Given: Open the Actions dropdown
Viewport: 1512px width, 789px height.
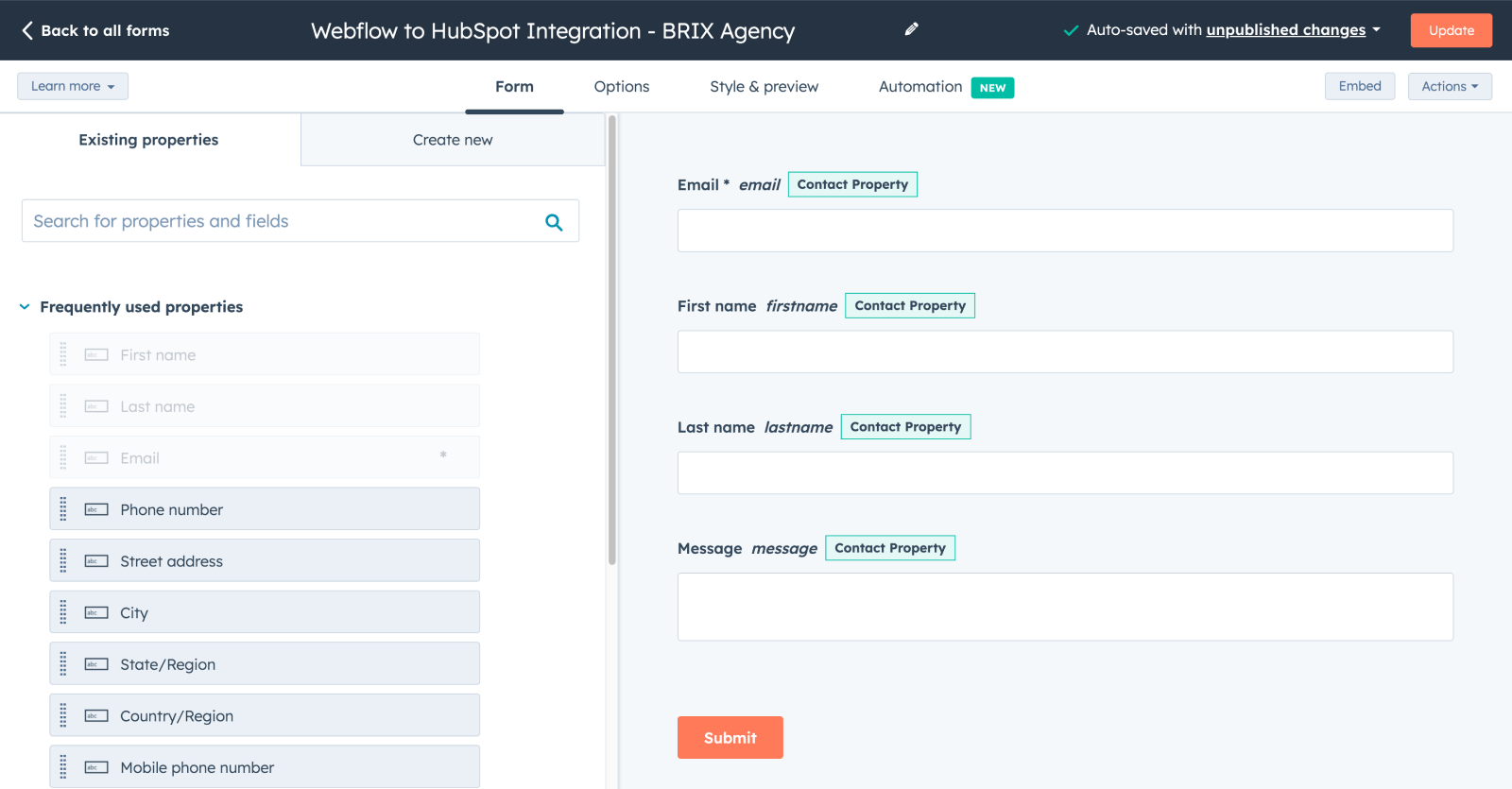Looking at the screenshot, I should 1450,86.
